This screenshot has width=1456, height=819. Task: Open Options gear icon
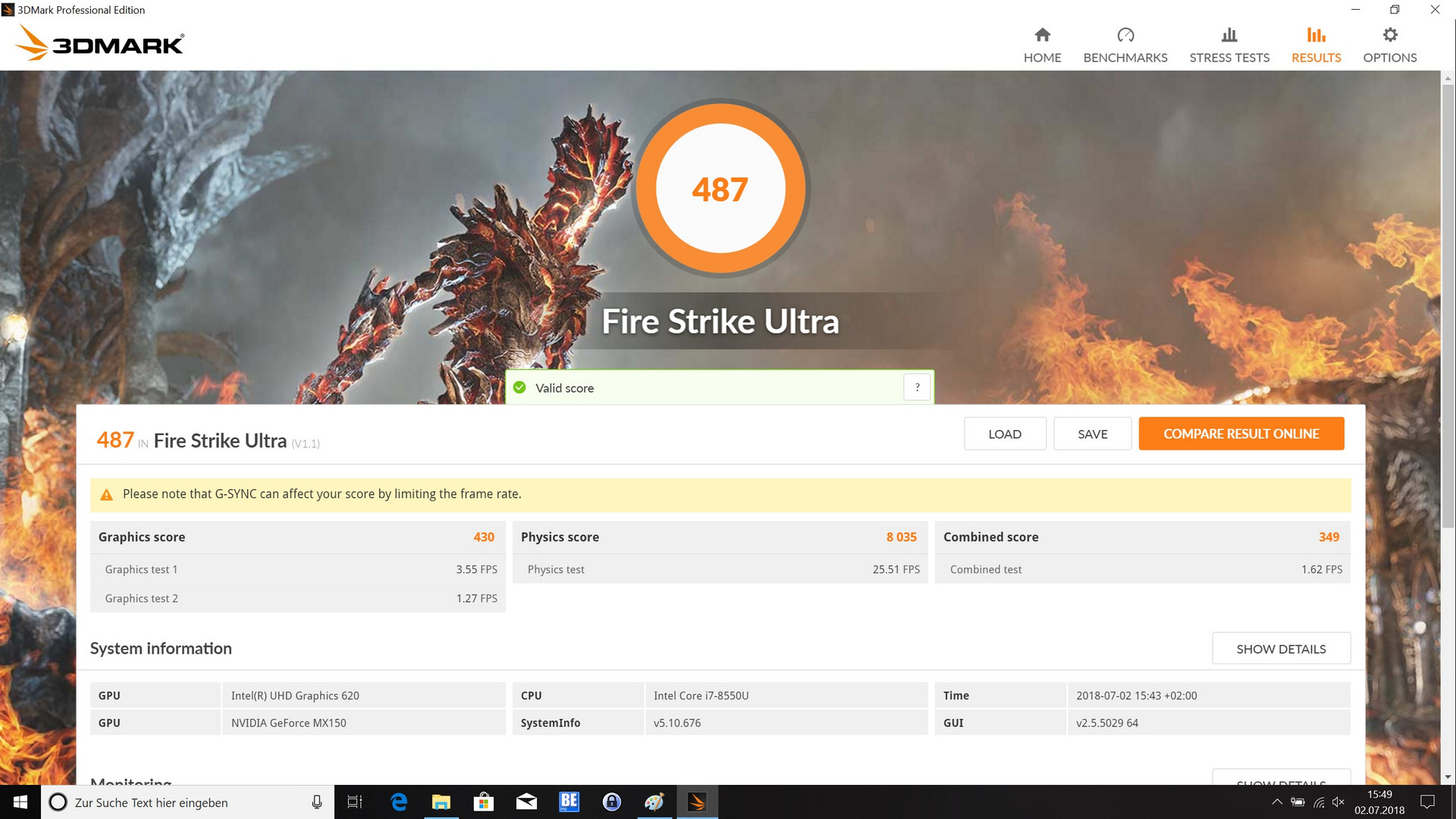pos(1389,35)
